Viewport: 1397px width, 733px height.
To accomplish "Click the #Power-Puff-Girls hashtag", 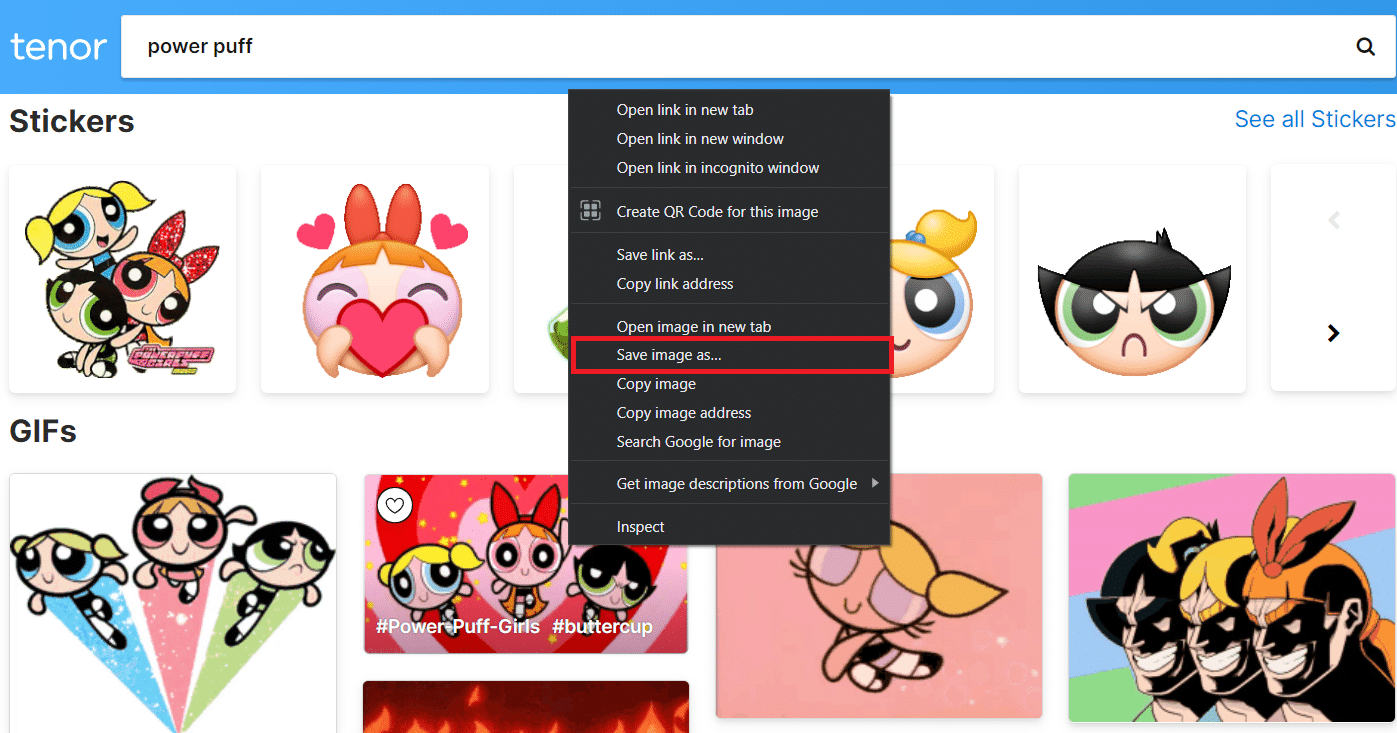I will 457,627.
